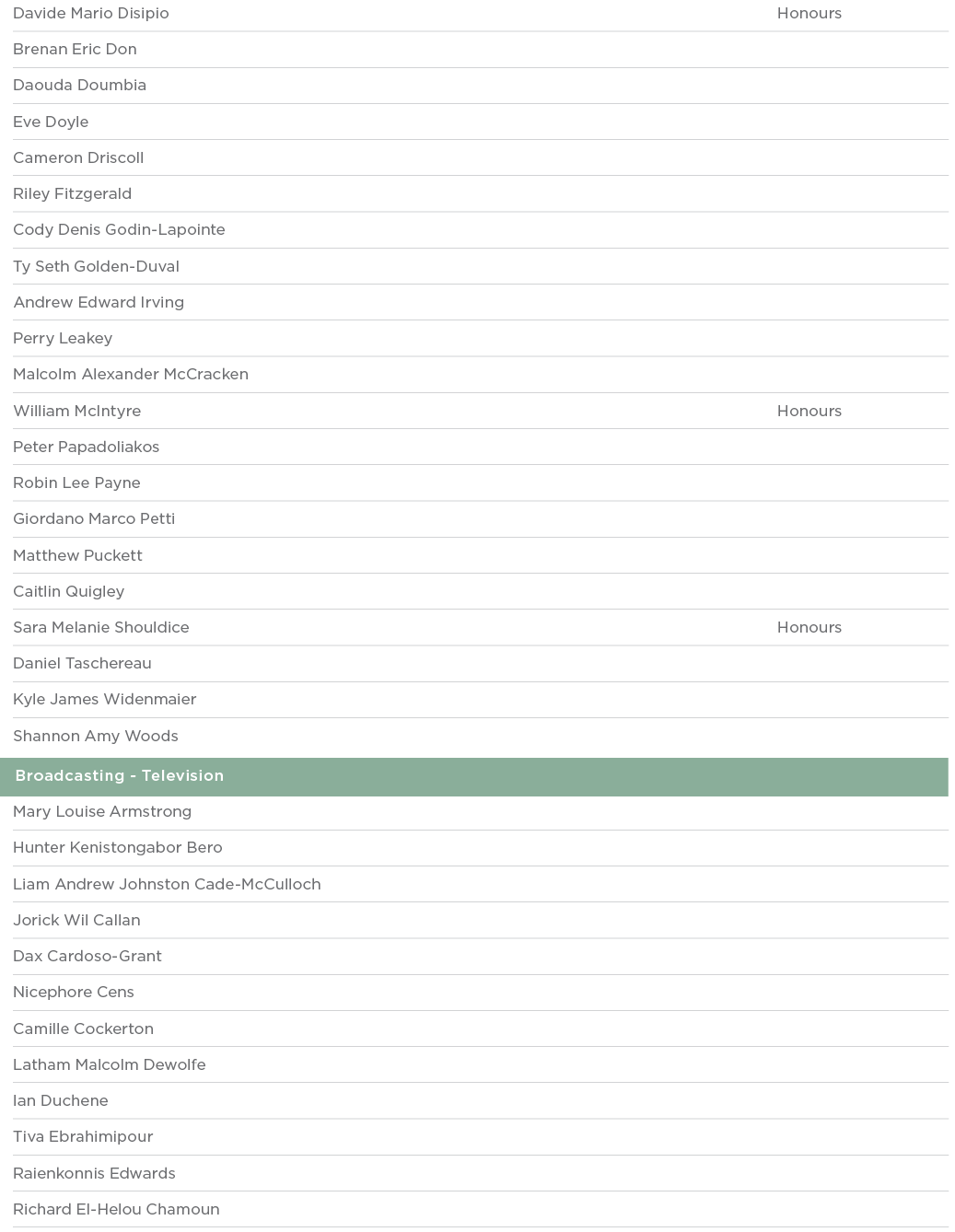The width and height of the screenshot is (955, 1232).
Task: Click Honours in Davide Mario Disipio's row
Action: [x=809, y=14]
